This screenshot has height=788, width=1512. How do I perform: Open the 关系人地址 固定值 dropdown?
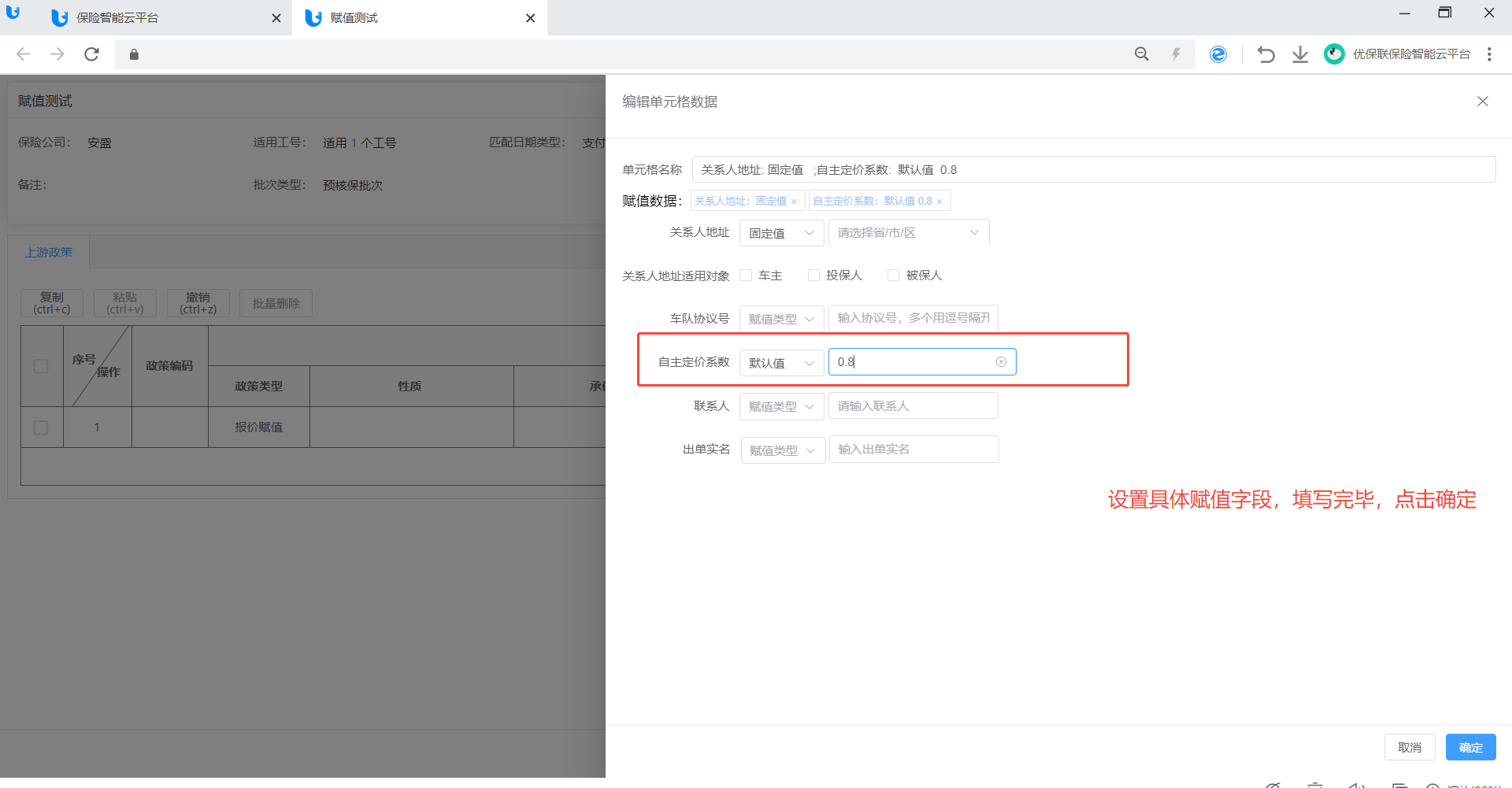click(x=781, y=233)
